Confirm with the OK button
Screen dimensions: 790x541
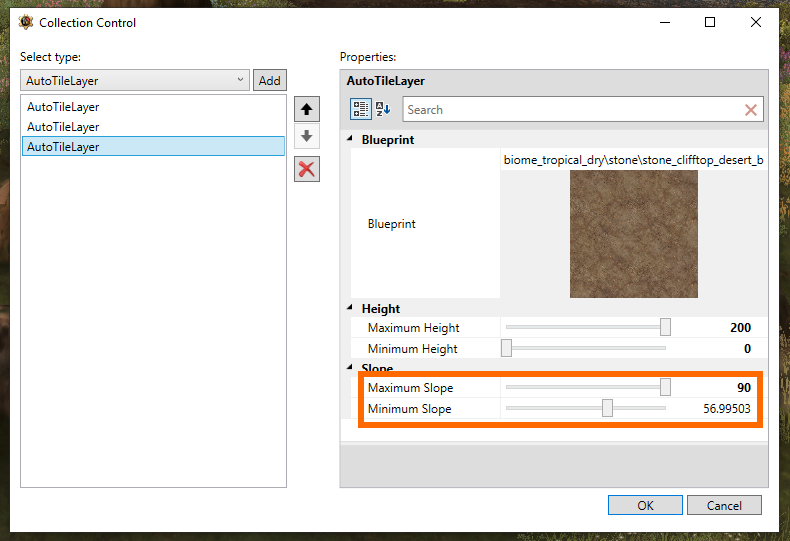coord(645,505)
